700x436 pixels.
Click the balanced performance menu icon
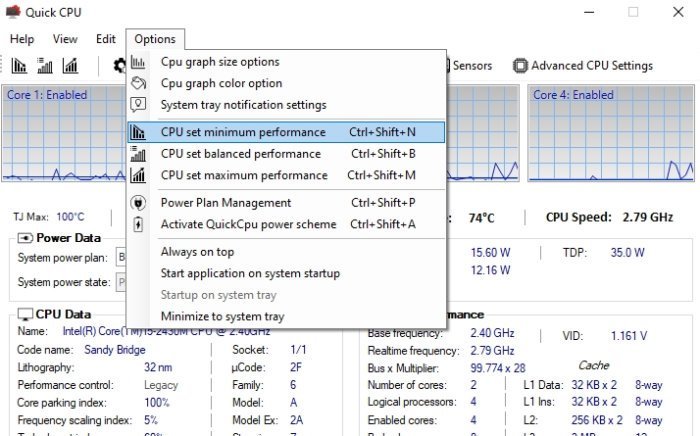tap(138, 154)
